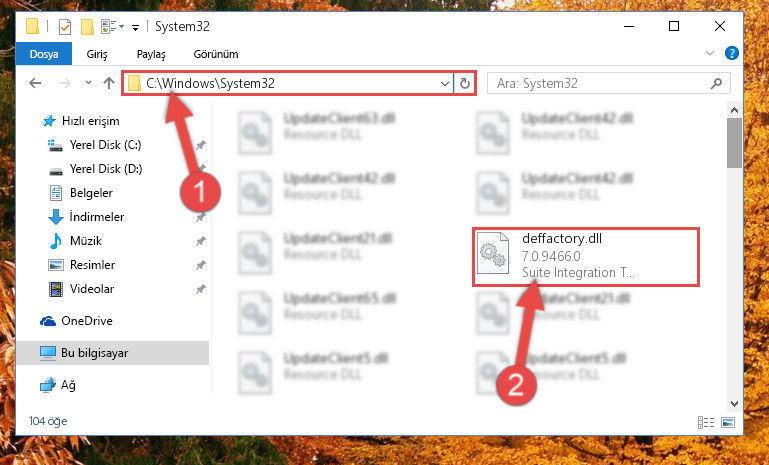Switch to details view layout icon

[706, 422]
